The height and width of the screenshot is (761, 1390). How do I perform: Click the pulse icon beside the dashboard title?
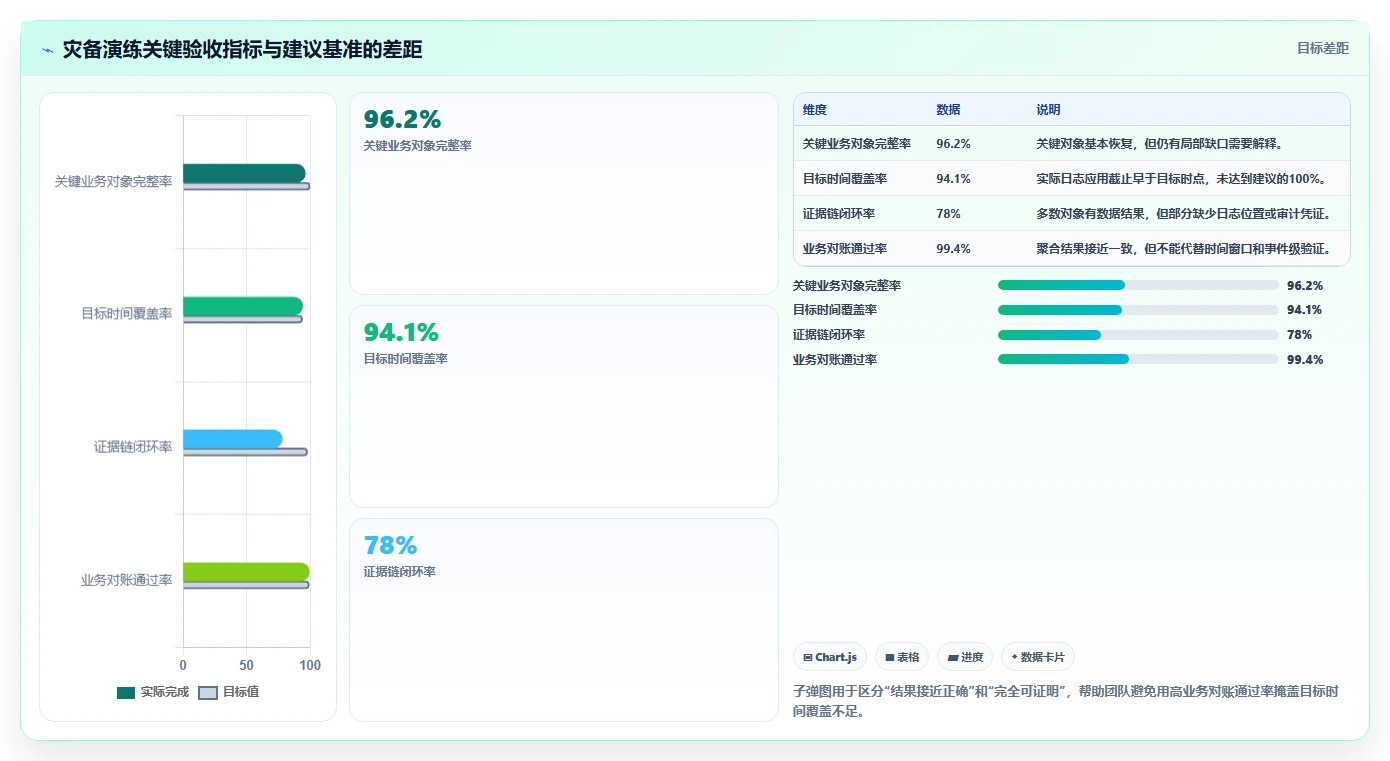[48, 49]
